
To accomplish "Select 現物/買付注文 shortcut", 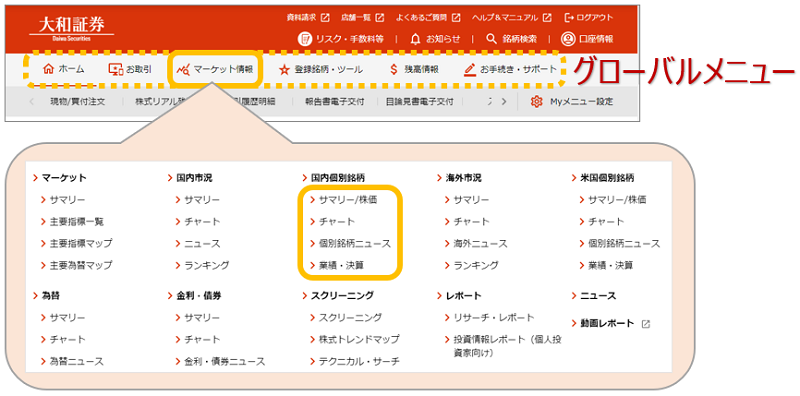I will pyautogui.click(x=78, y=102).
